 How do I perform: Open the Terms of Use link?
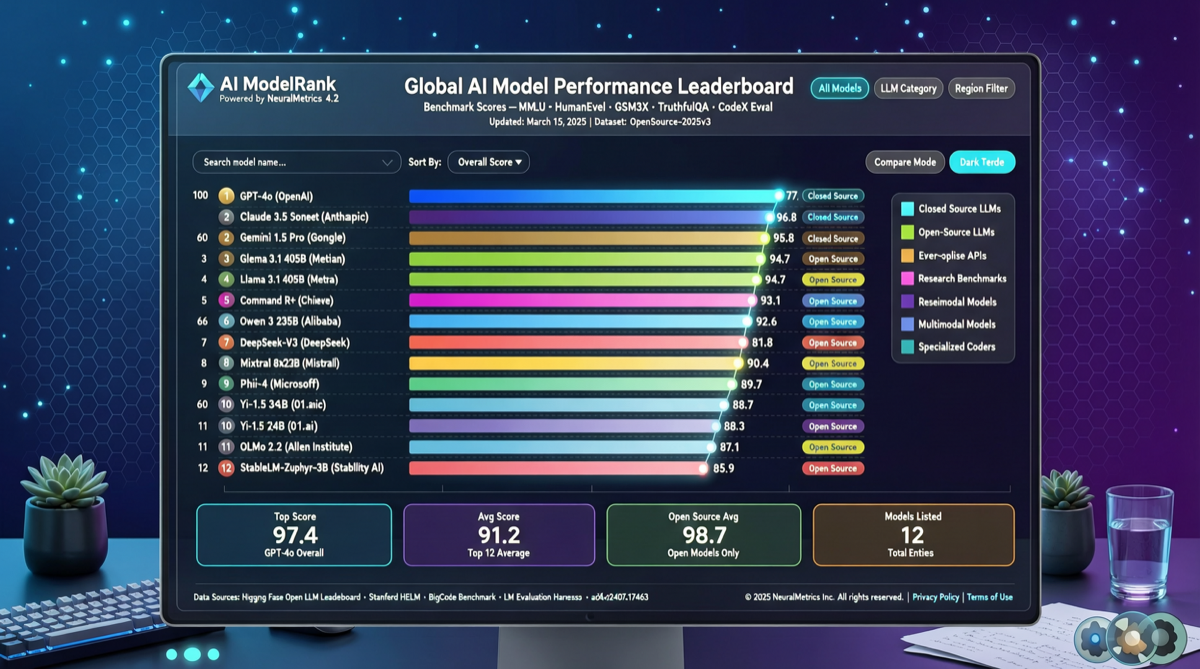[x=989, y=597]
